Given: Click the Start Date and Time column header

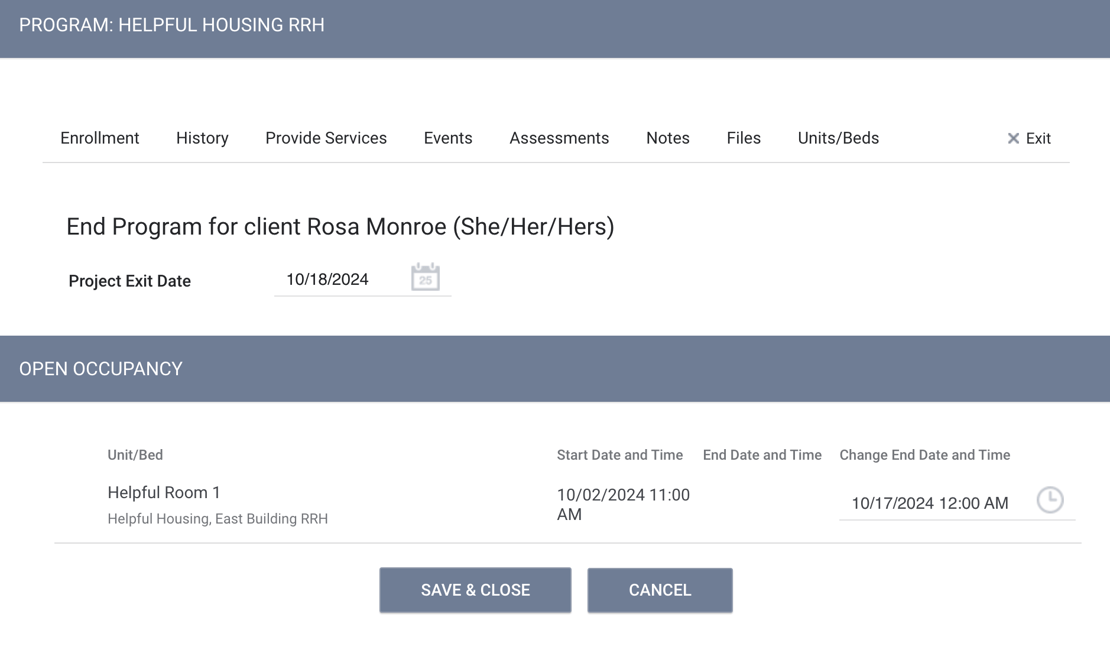Looking at the screenshot, I should pyautogui.click(x=619, y=455).
